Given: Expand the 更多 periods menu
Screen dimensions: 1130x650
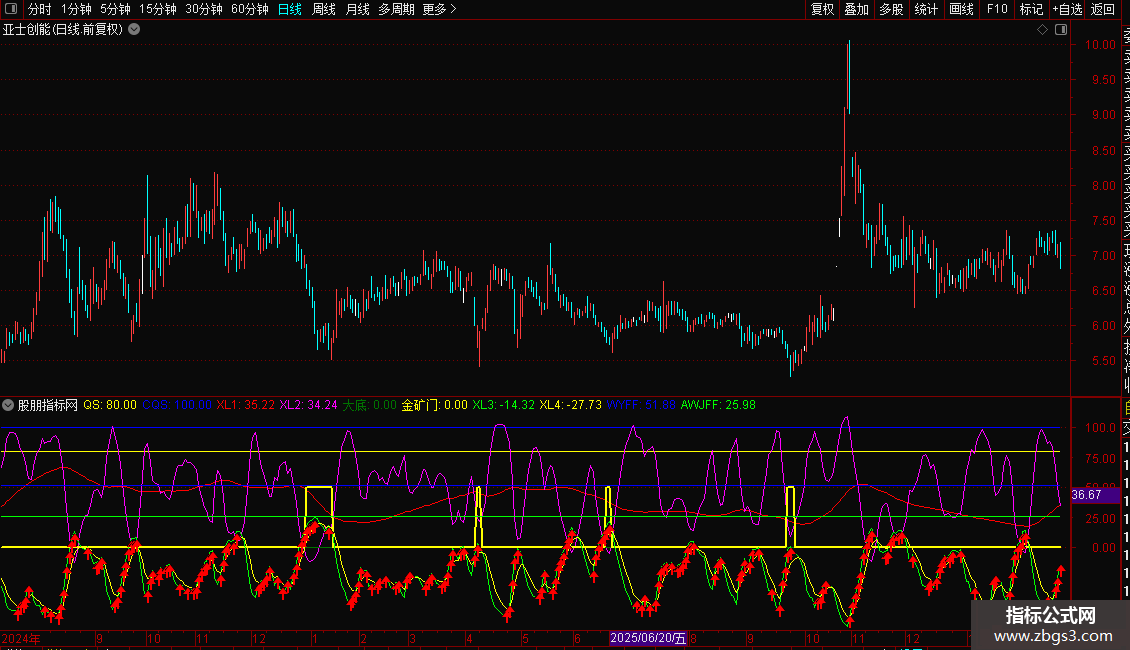Looking at the screenshot, I should point(439,9).
